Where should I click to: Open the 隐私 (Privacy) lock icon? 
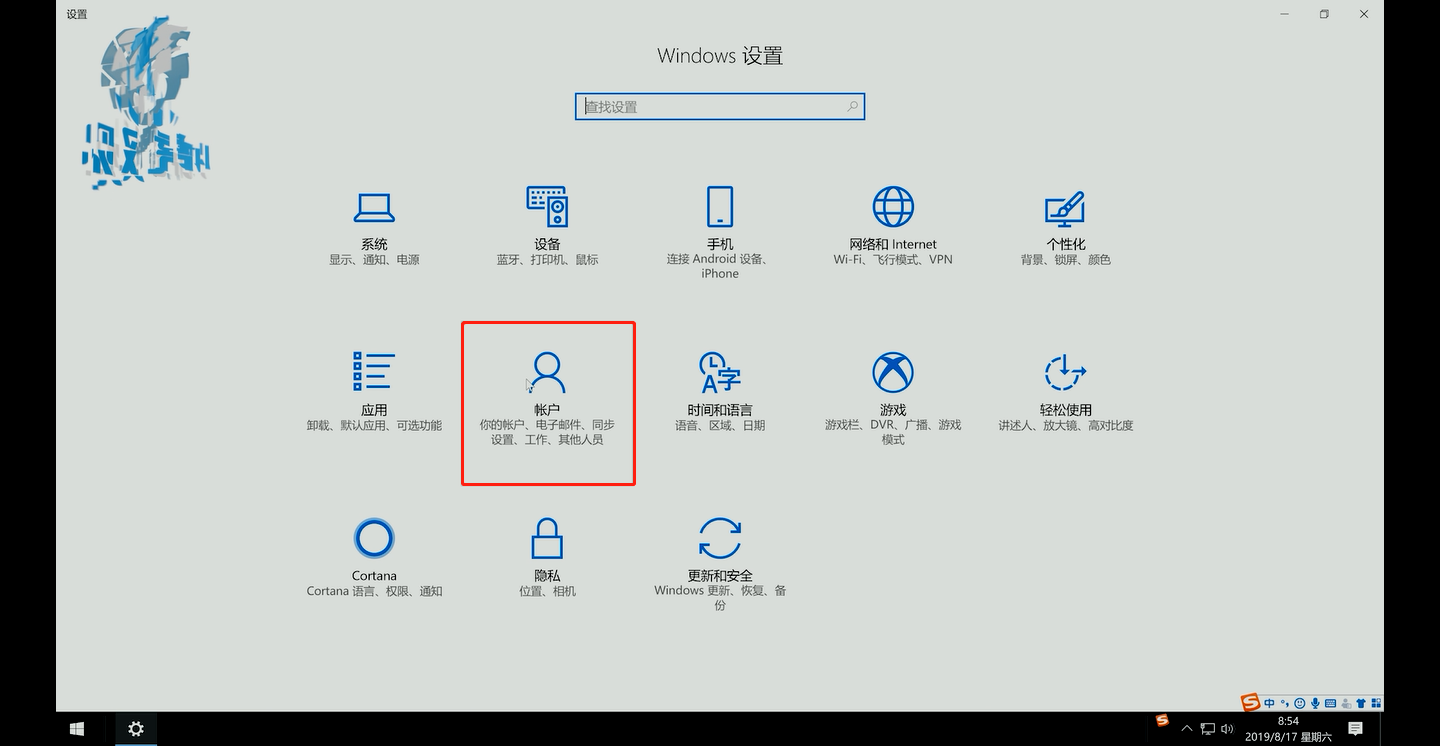click(547, 538)
